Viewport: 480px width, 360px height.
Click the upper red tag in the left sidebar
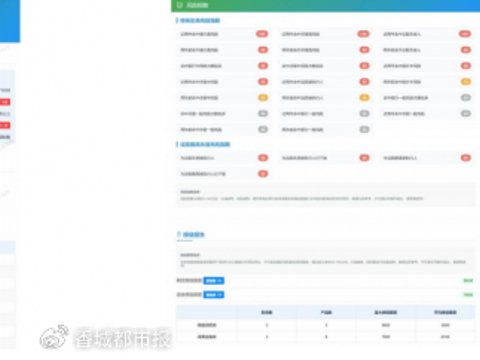click(x=5, y=102)
